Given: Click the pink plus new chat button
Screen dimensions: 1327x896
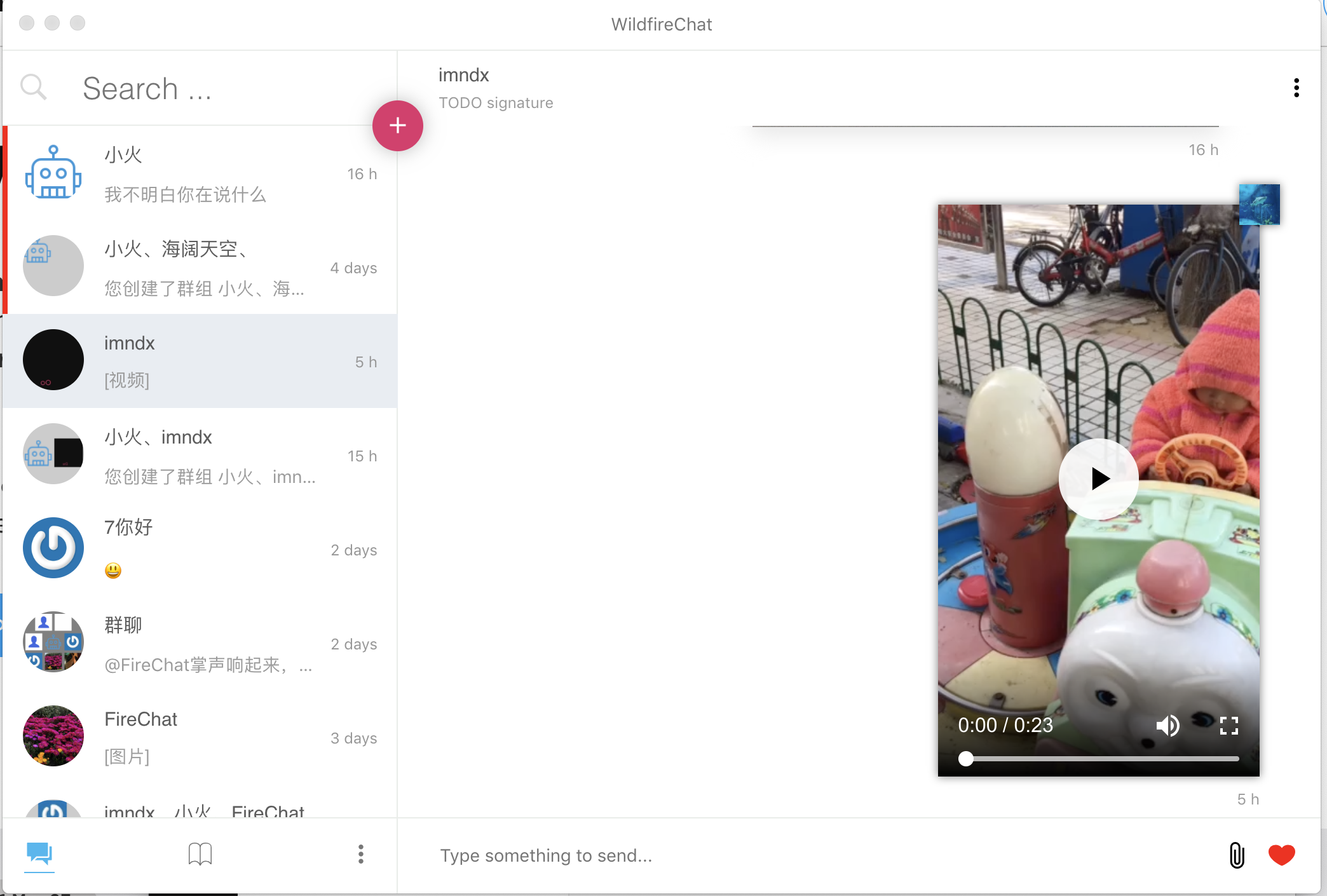Looking at the screenshot, I should [x=397, y=125].
